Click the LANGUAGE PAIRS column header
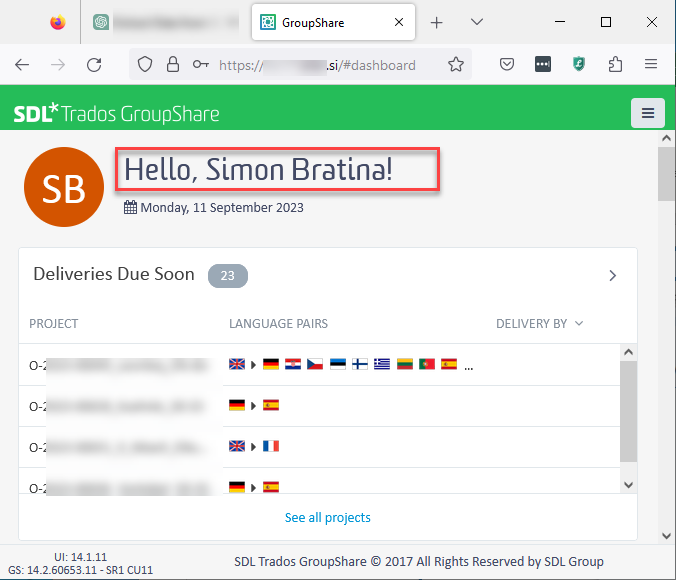The image size is (676, 580). point(278,323)
